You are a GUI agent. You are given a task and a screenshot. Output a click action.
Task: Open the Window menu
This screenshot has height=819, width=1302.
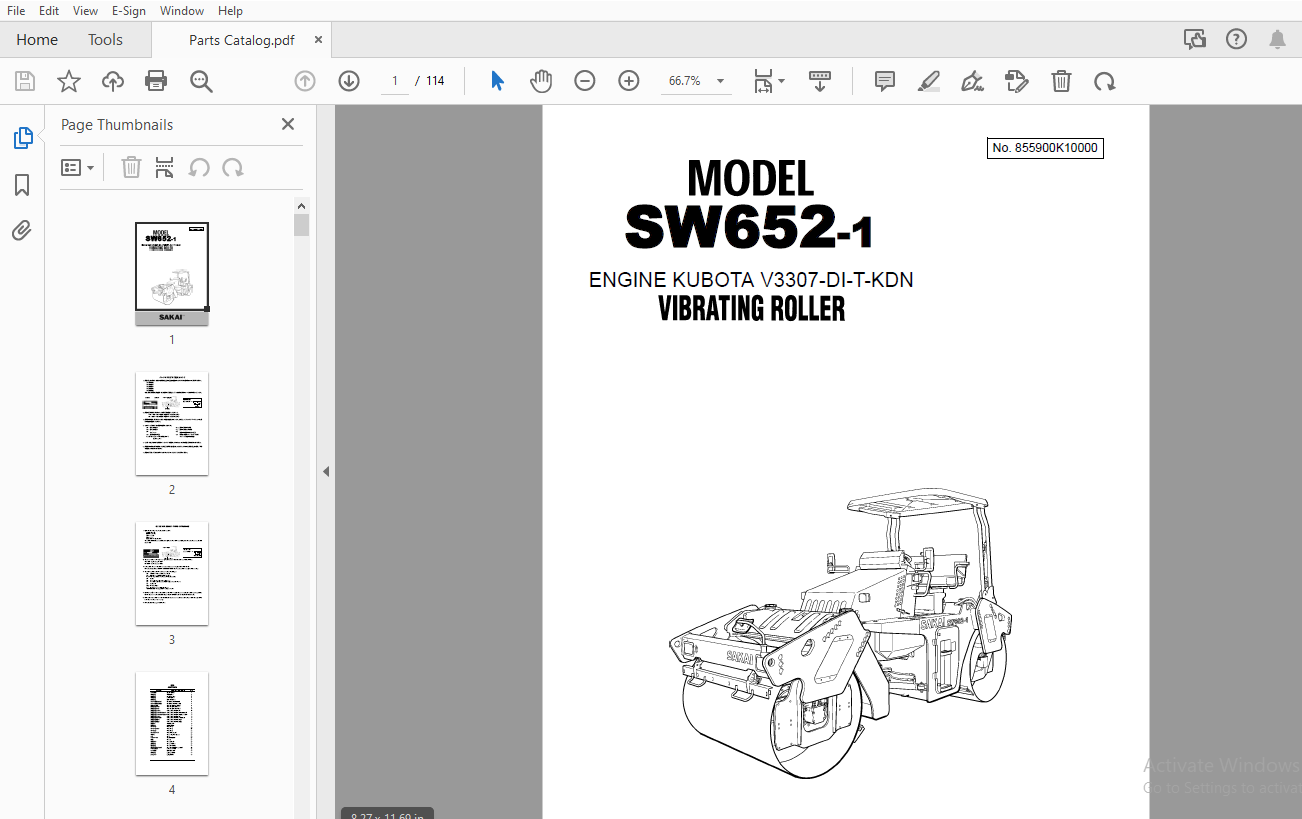click(182, 11)
